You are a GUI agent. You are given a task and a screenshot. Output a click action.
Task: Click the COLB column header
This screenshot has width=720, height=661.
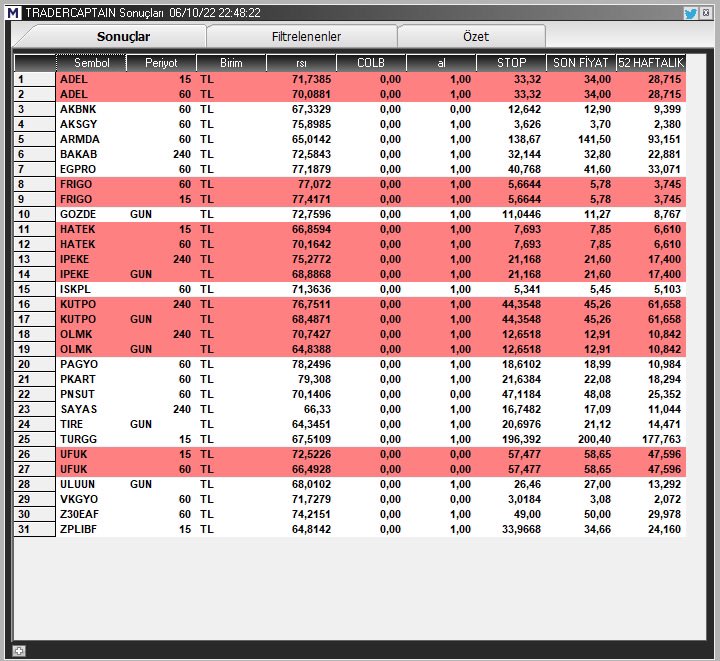click(x=371, y=63)
